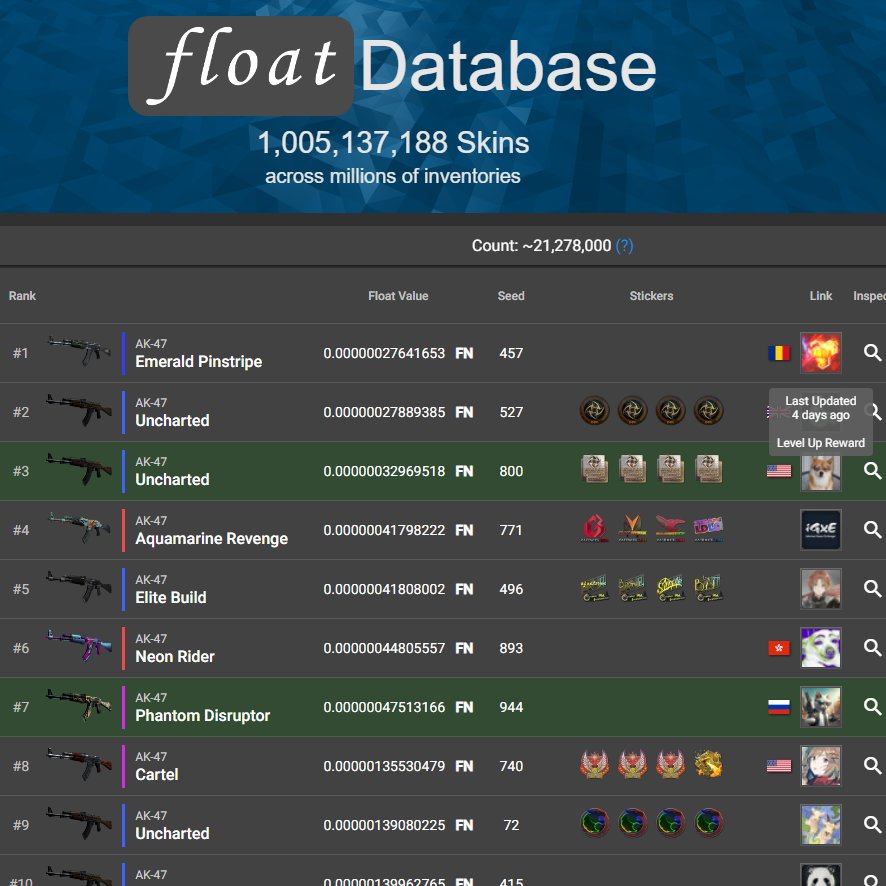Inspect the Emerald Pinstripe skin via magnifier
886x886 pixels.
(872, 353)
